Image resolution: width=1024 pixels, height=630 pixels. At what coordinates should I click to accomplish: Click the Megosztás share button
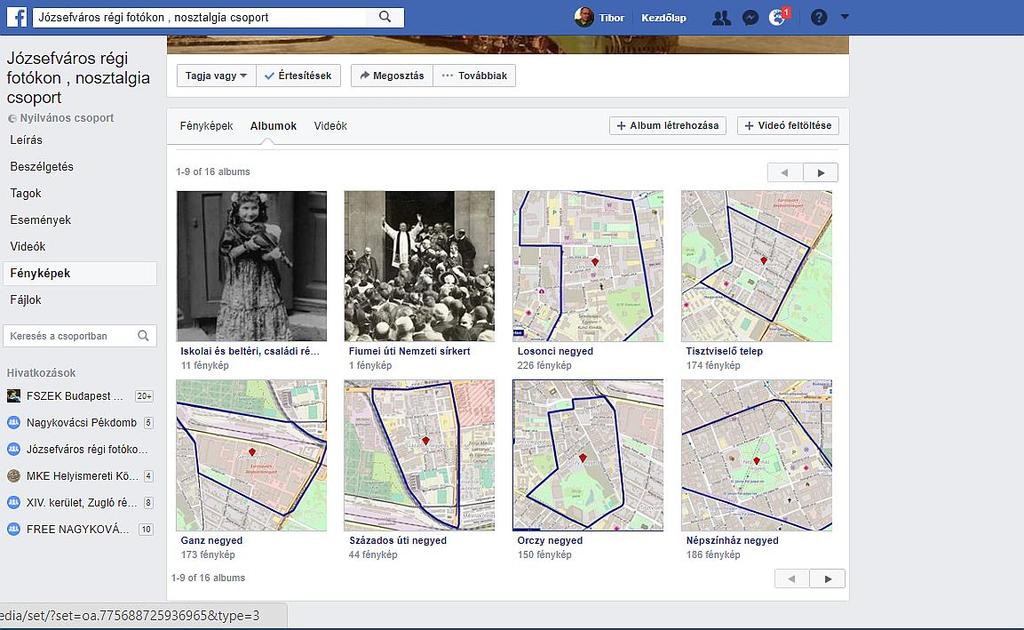(392, 76)
